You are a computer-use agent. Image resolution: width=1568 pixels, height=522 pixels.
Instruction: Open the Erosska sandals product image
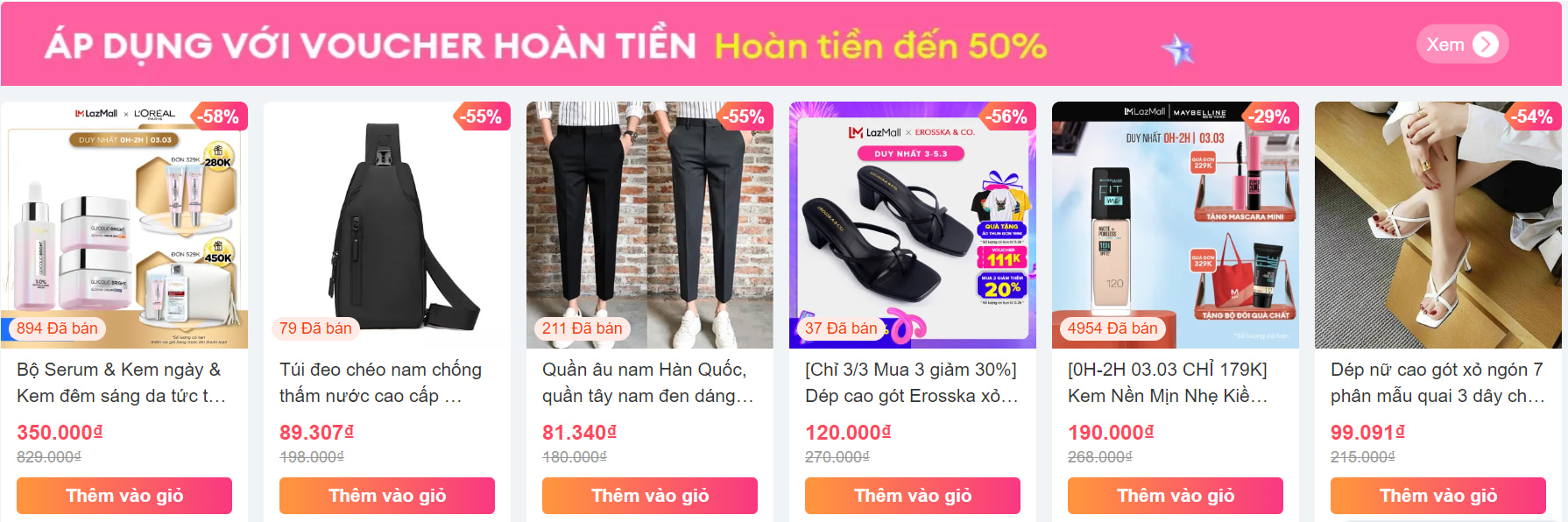913,225
